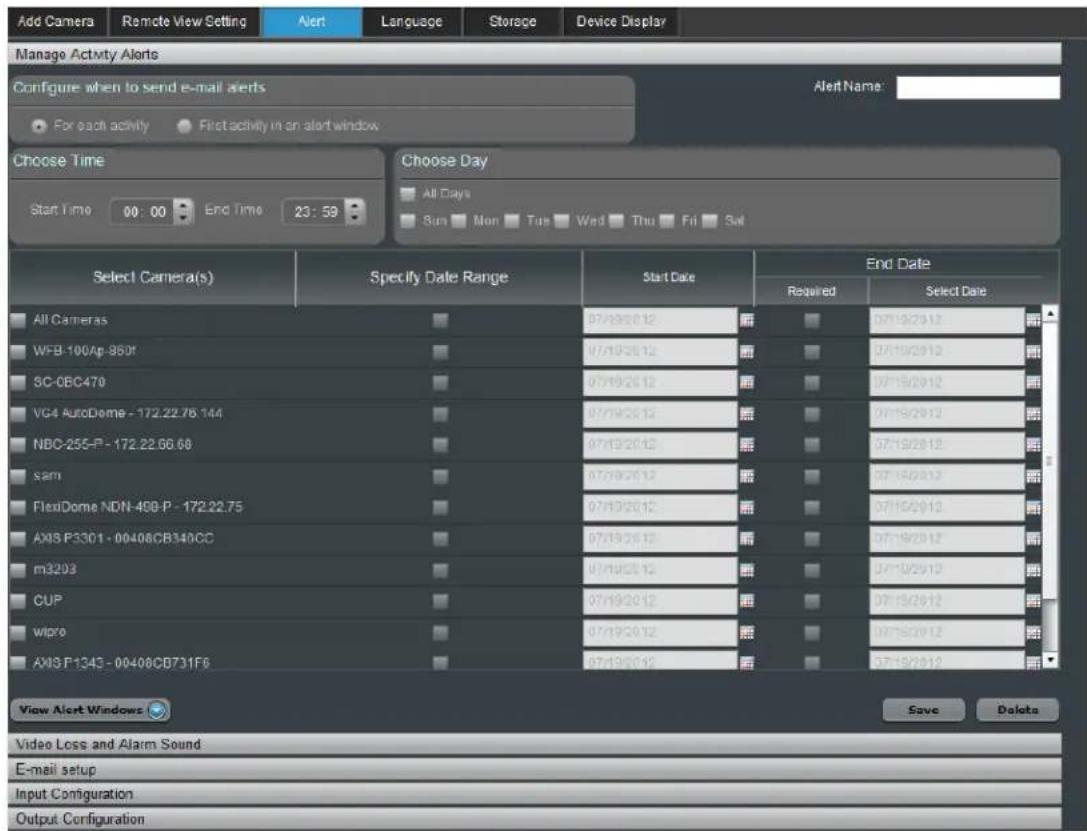The image size is (1087, 831).
Task: Switch to the Alert tab
Action: point(311,21)
